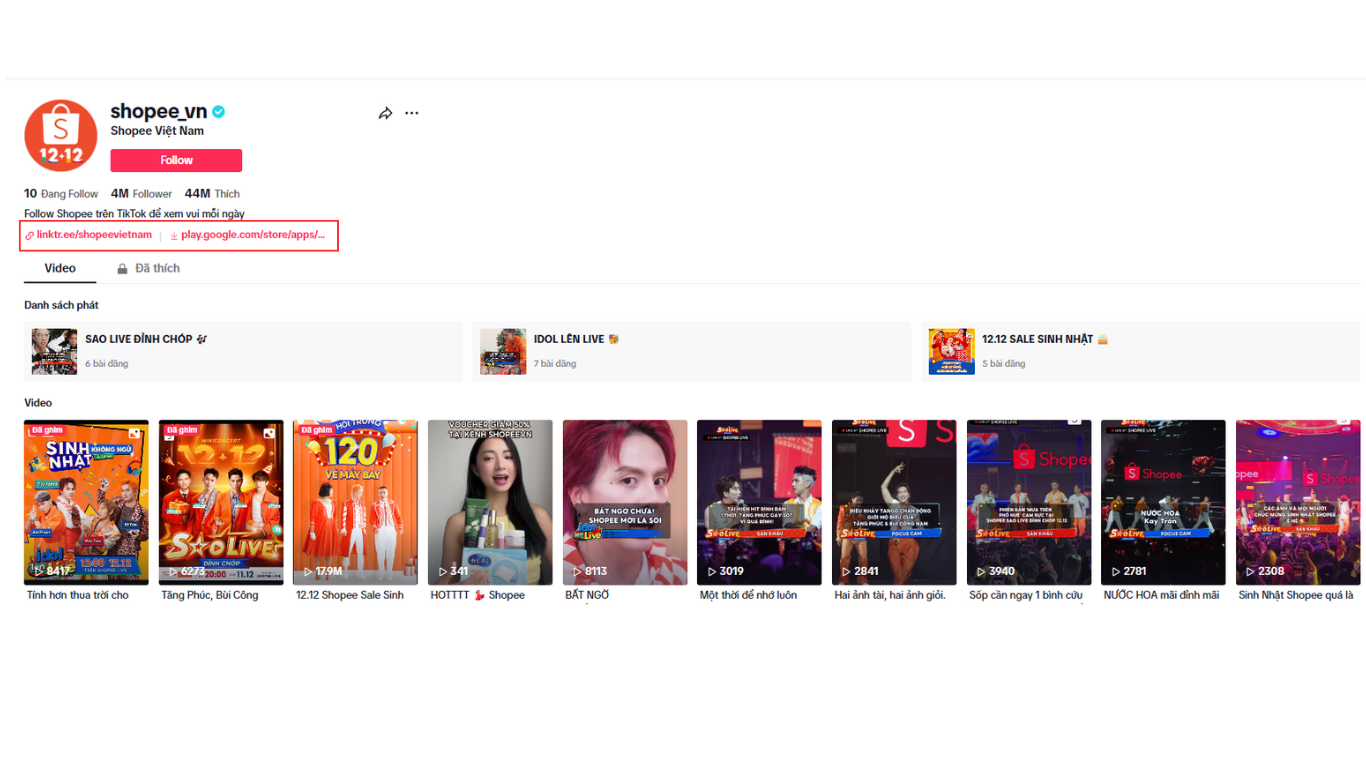Click the caption 'Sinh Nhật Shopee quá là'

pos(1296,595)
